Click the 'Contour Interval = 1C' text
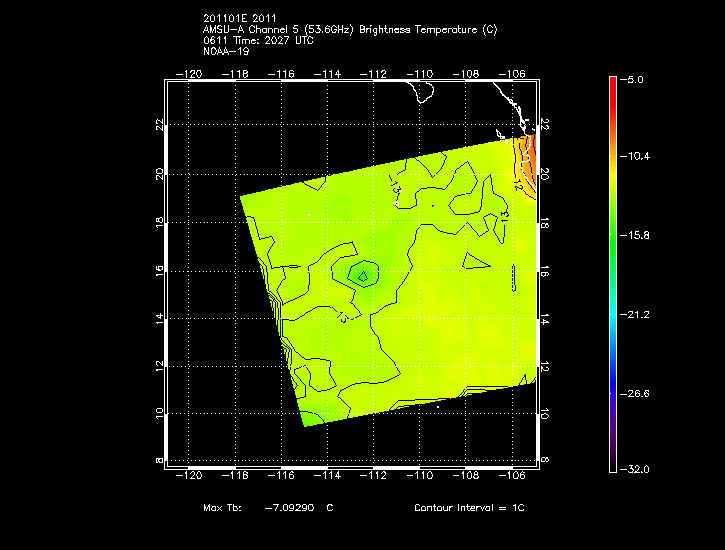This screenshot has width=725, height=550. [469, 508]
